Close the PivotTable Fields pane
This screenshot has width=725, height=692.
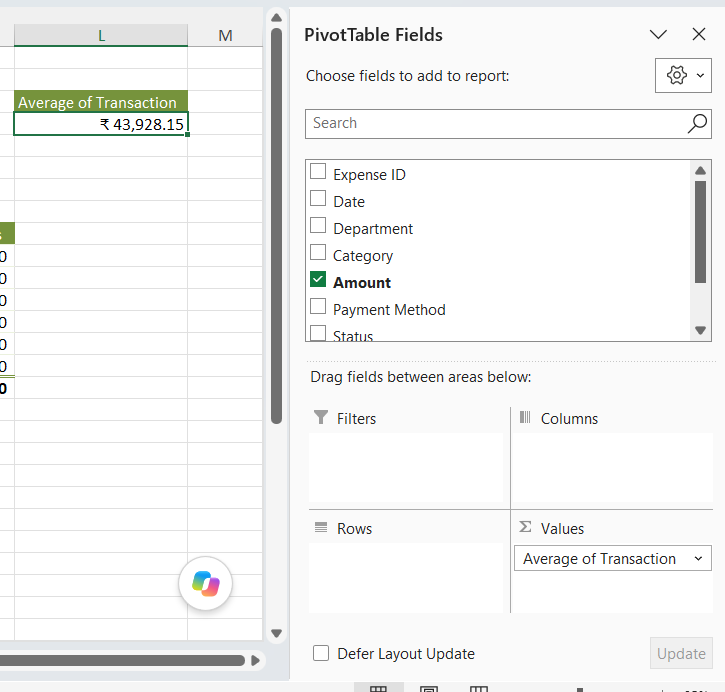coord(699,34)
